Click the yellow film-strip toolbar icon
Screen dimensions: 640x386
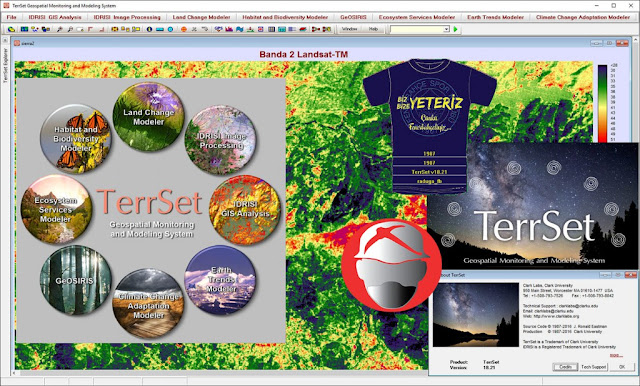pos(114,29)
